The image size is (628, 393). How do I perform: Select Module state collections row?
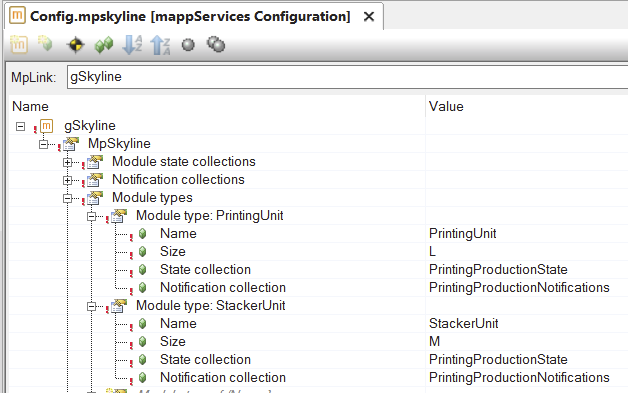184,161
